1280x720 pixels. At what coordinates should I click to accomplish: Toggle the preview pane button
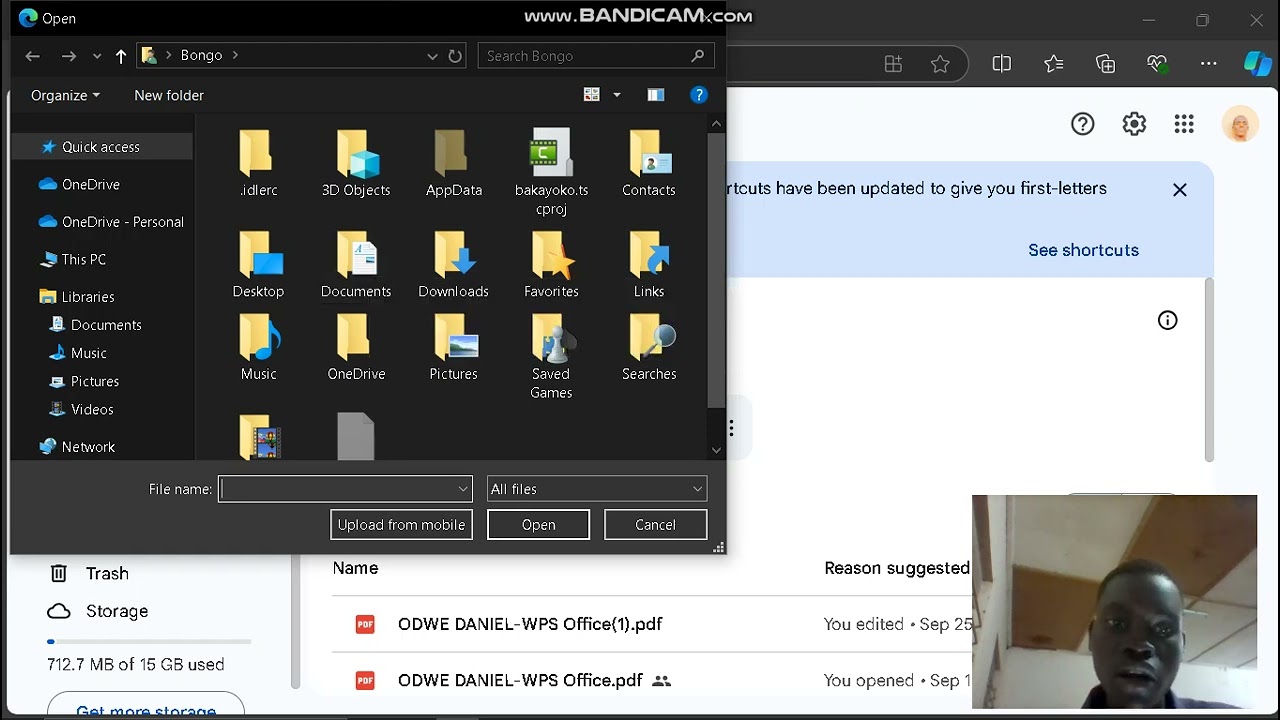click(x=656, y=95)
